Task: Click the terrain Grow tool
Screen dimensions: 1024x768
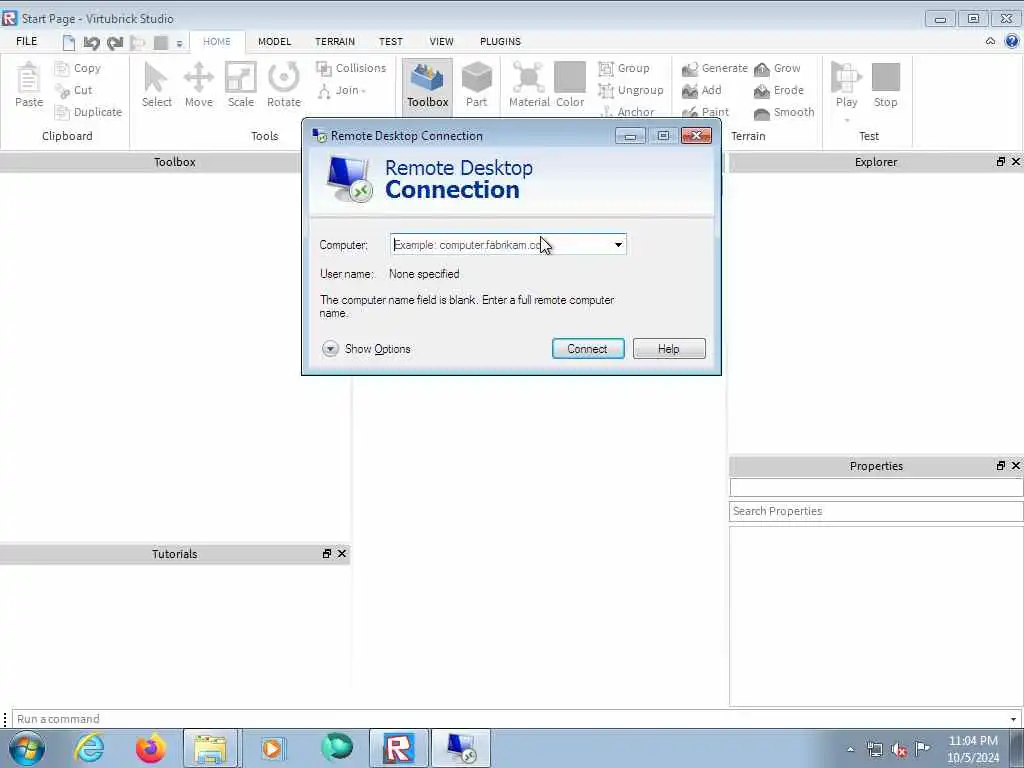Action: [x=776, y=68]
